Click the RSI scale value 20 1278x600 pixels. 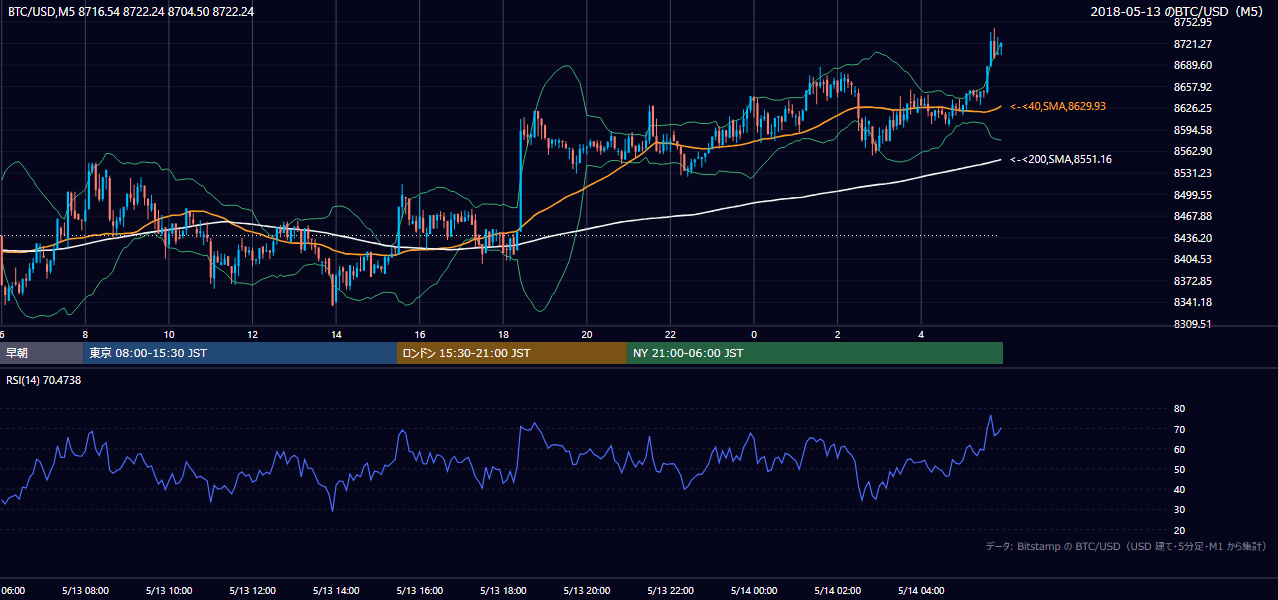1180,530
